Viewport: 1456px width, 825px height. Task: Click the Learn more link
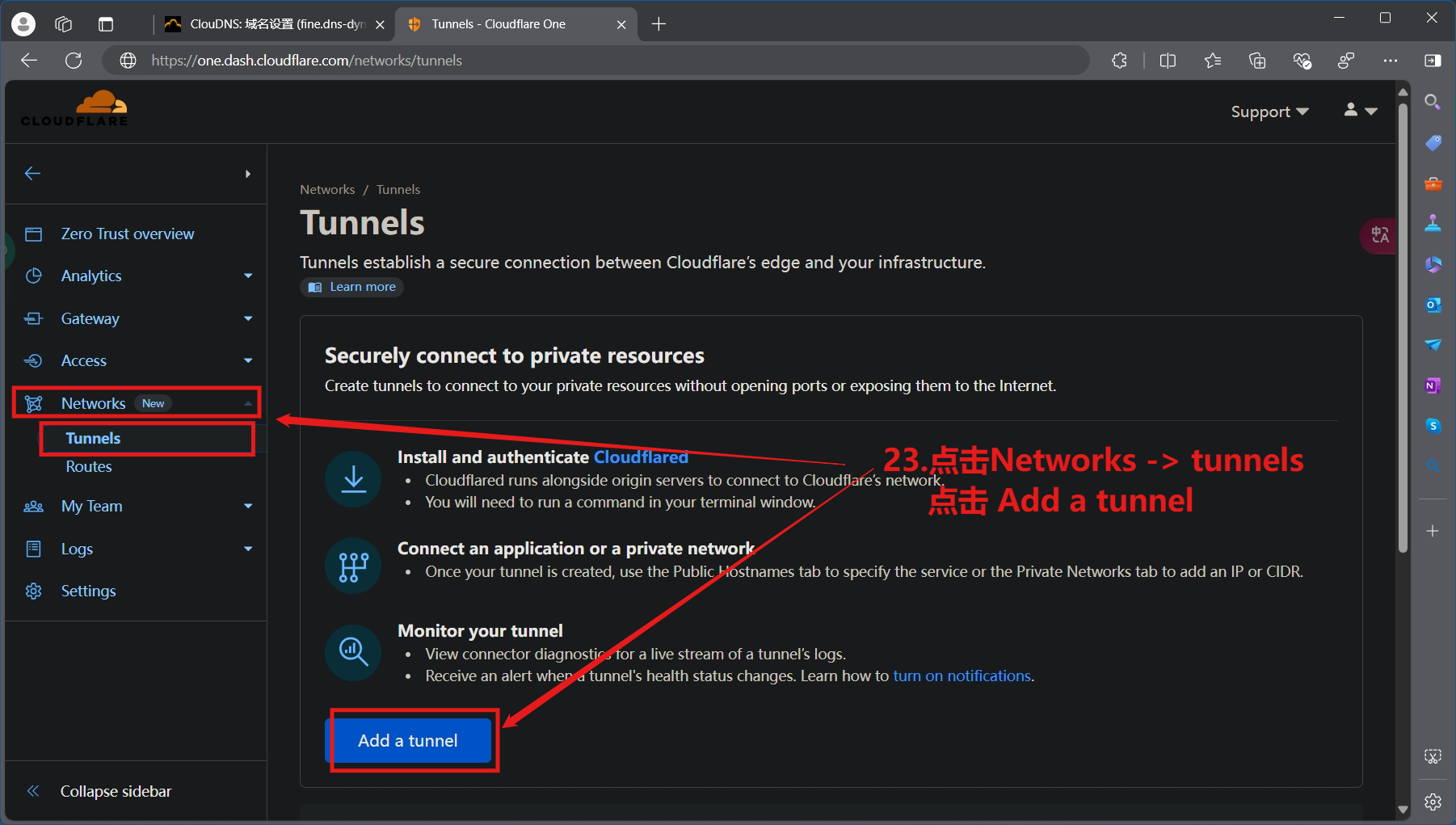click(352, 287)
